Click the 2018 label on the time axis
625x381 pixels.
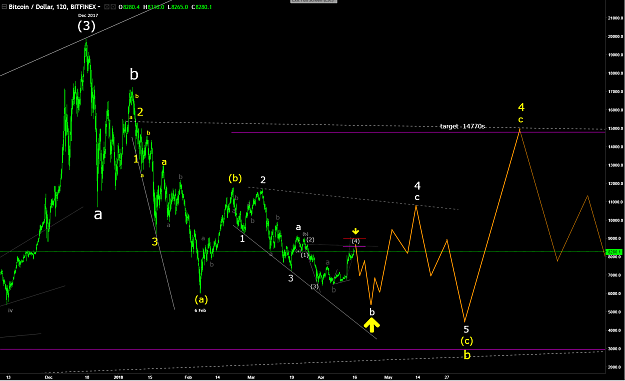point(118,377)
